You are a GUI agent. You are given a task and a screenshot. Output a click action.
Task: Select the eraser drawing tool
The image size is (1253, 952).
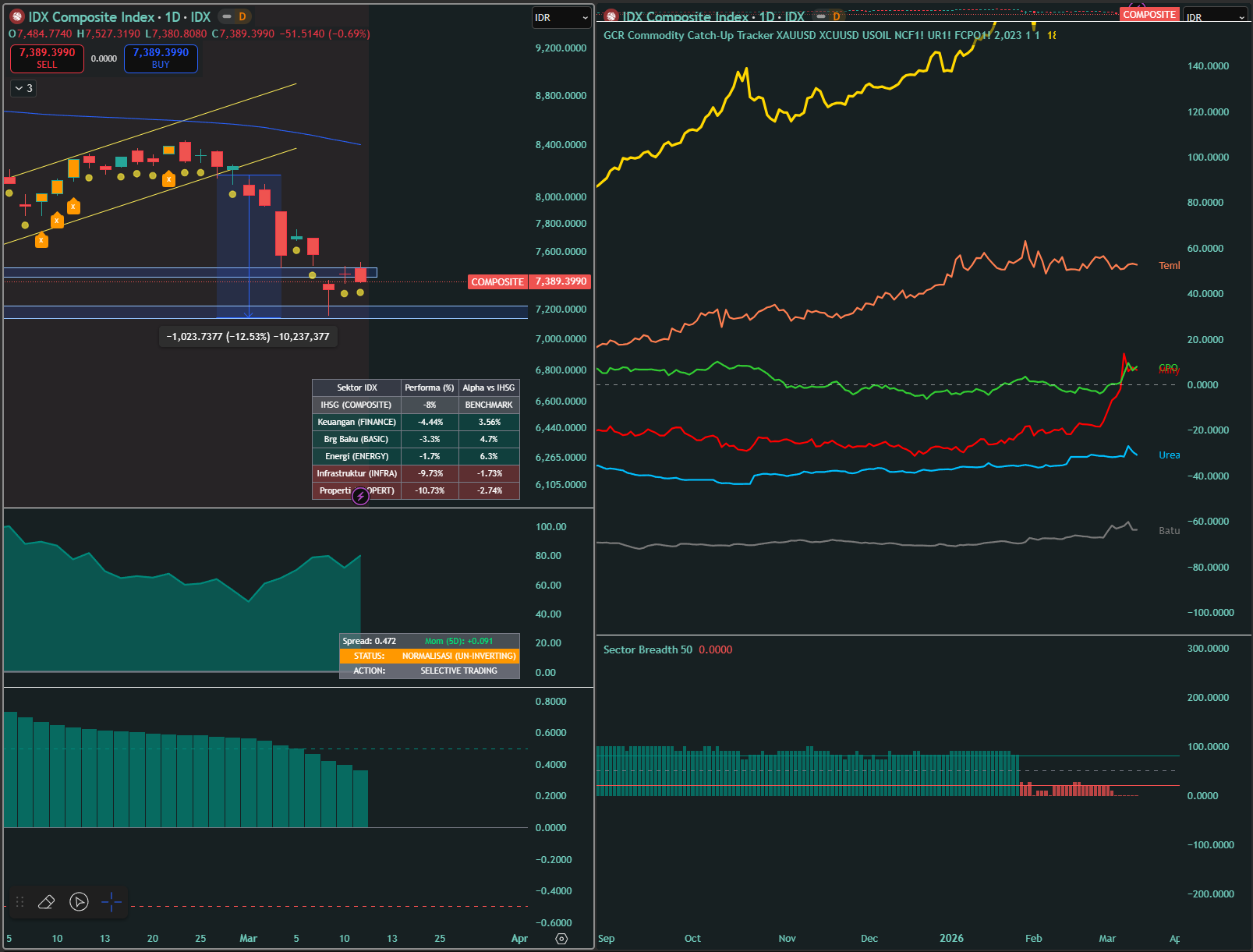point(46,902)
